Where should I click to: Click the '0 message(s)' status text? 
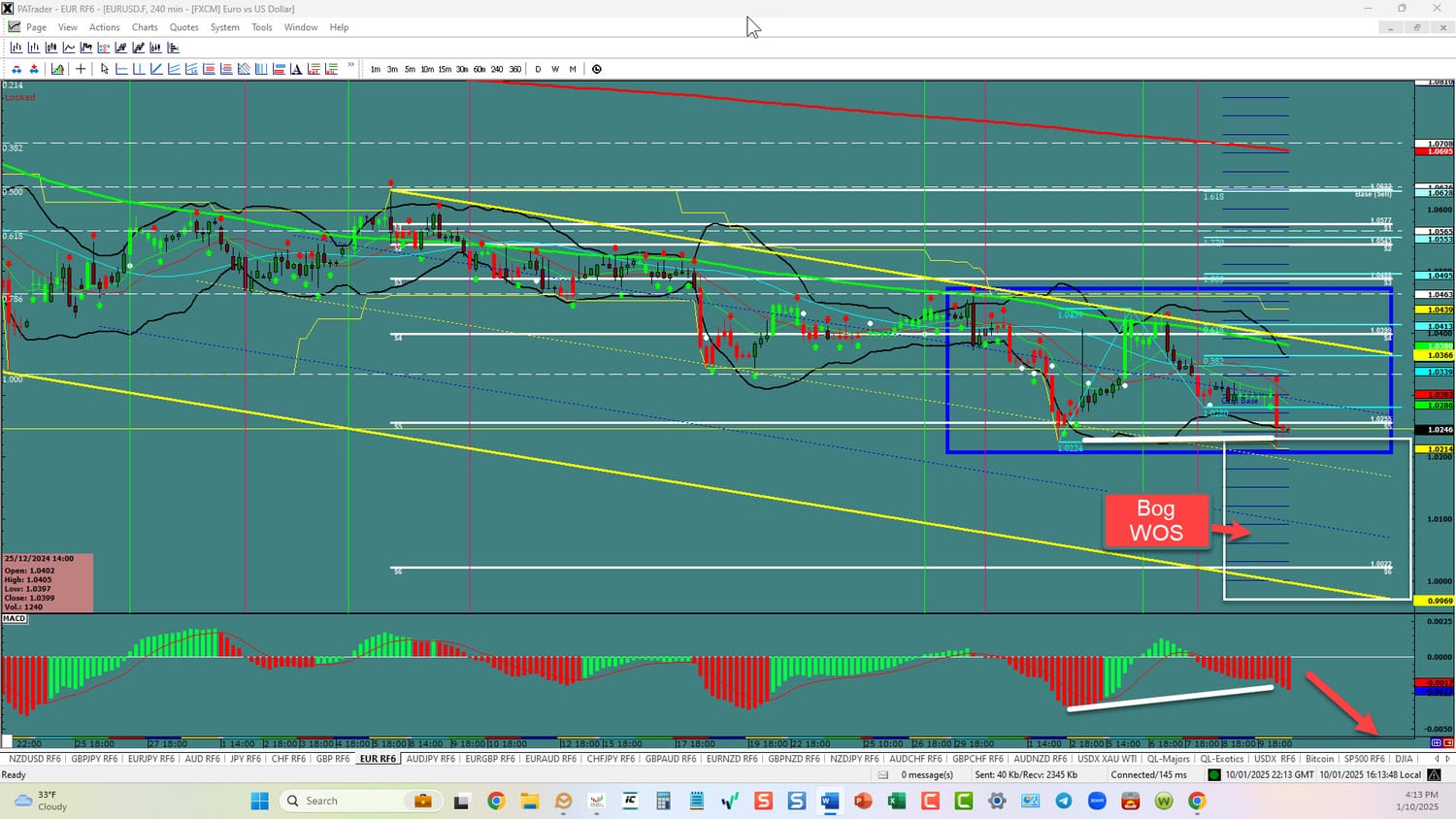pos(927,774)
